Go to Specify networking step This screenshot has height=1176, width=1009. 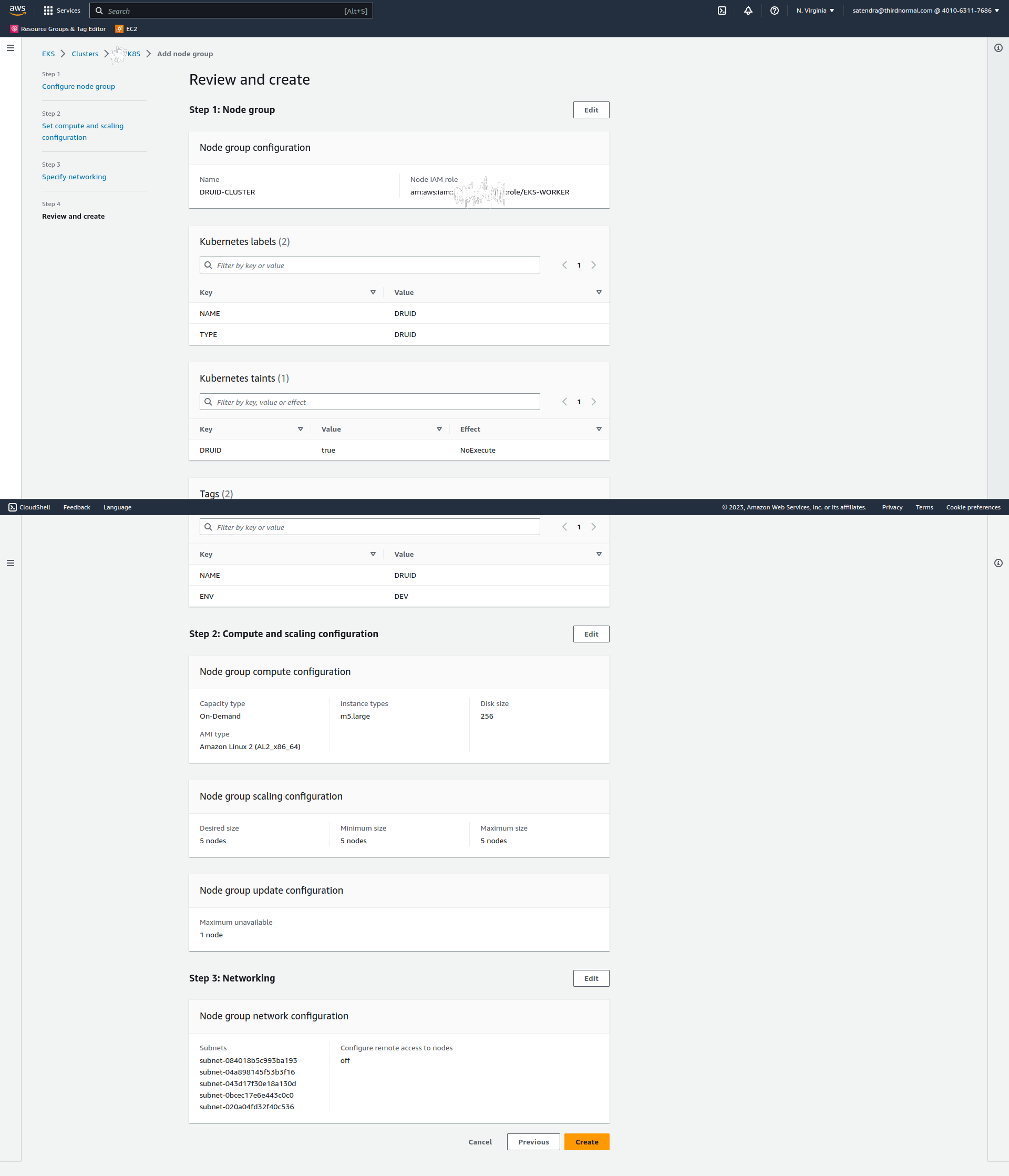point(74,177)
